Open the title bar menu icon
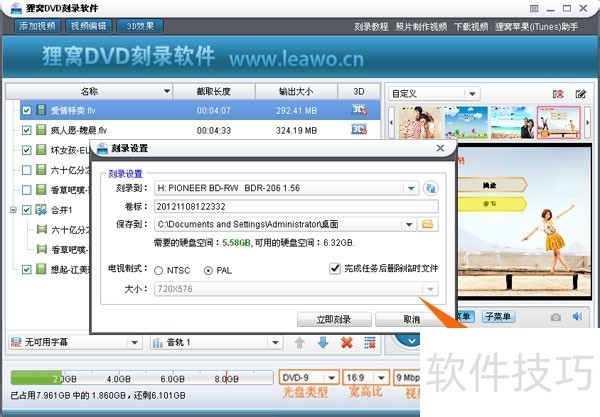 tap(534, 8)
